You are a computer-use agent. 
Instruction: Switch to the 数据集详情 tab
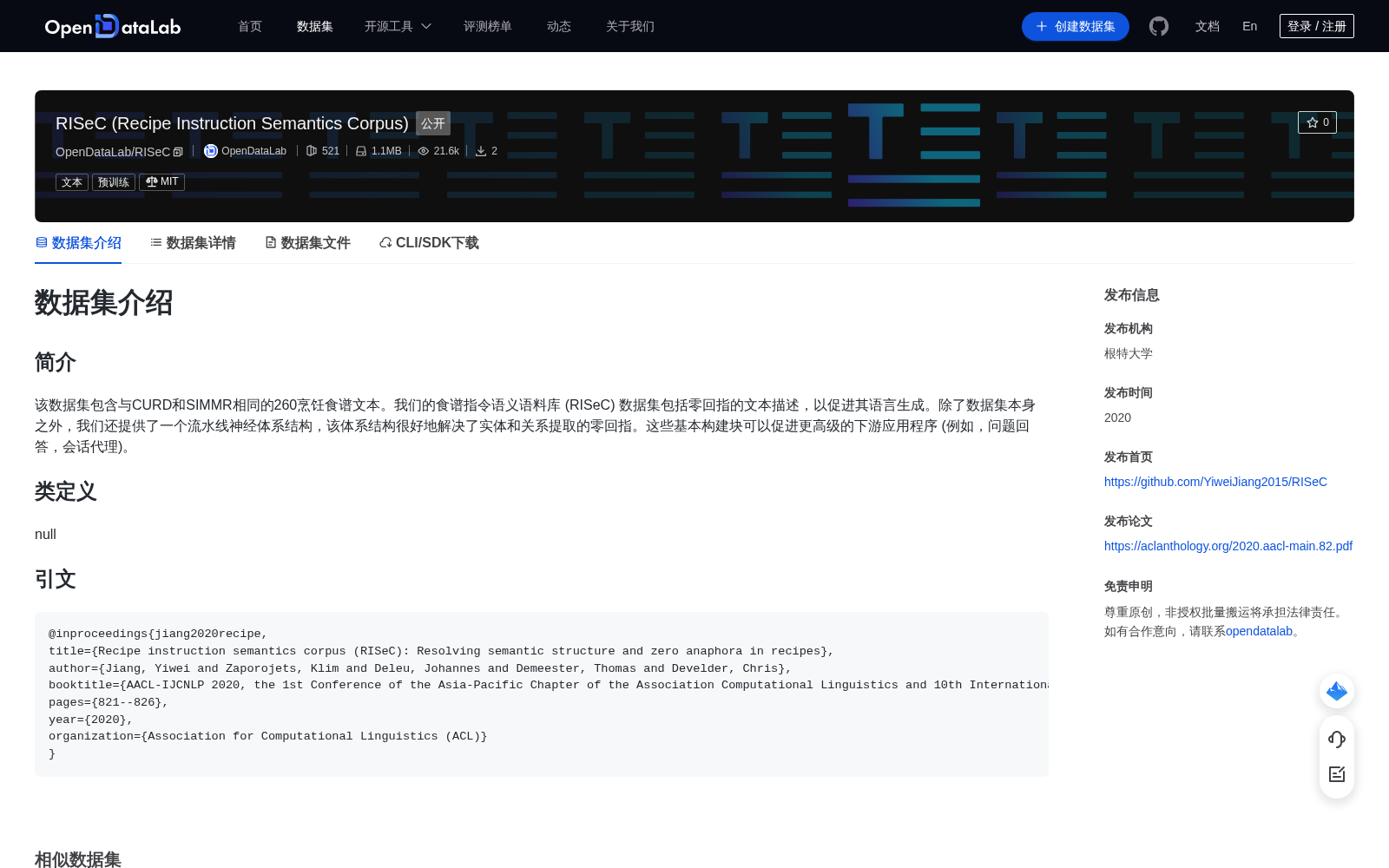(193, 243)
